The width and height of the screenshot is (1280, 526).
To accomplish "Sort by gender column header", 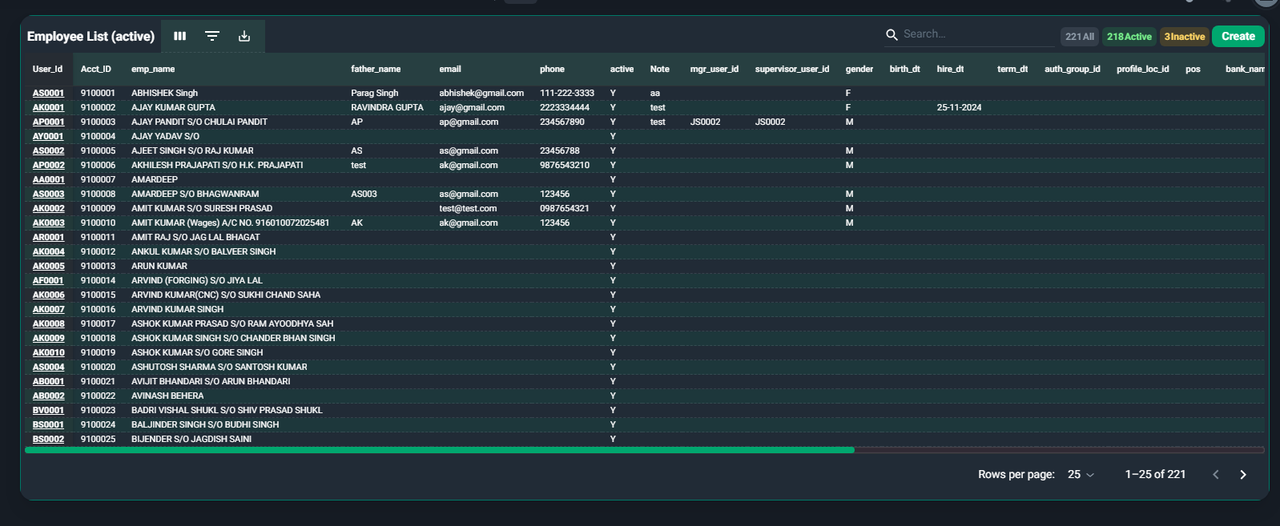I will 859,69.
